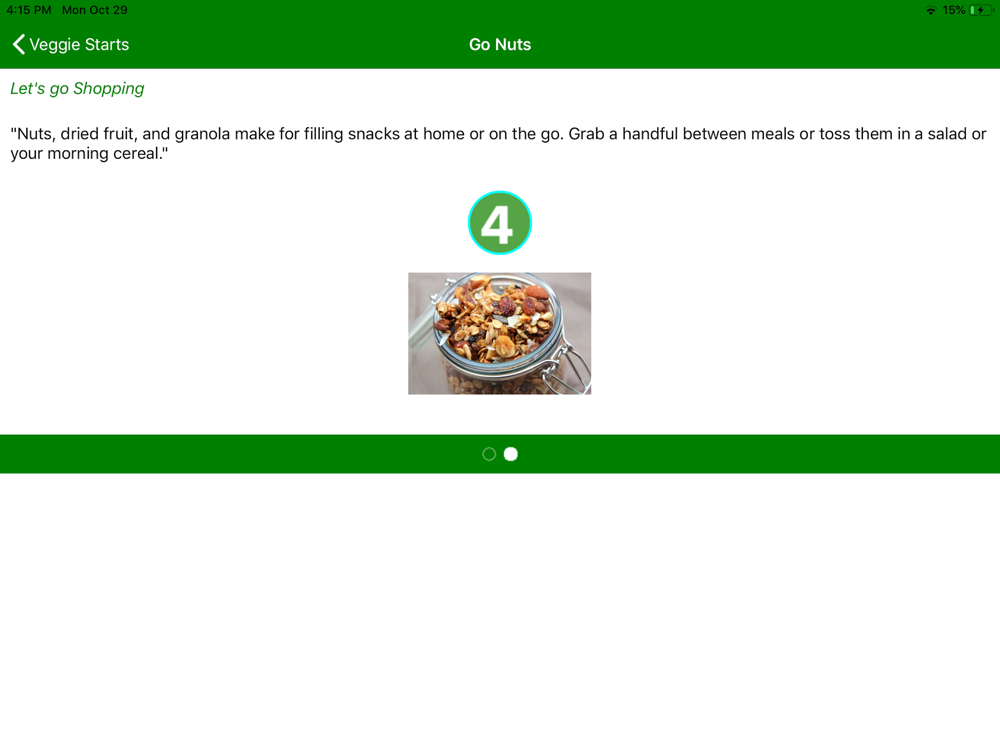Tap the empty white area below pagination

500,611
